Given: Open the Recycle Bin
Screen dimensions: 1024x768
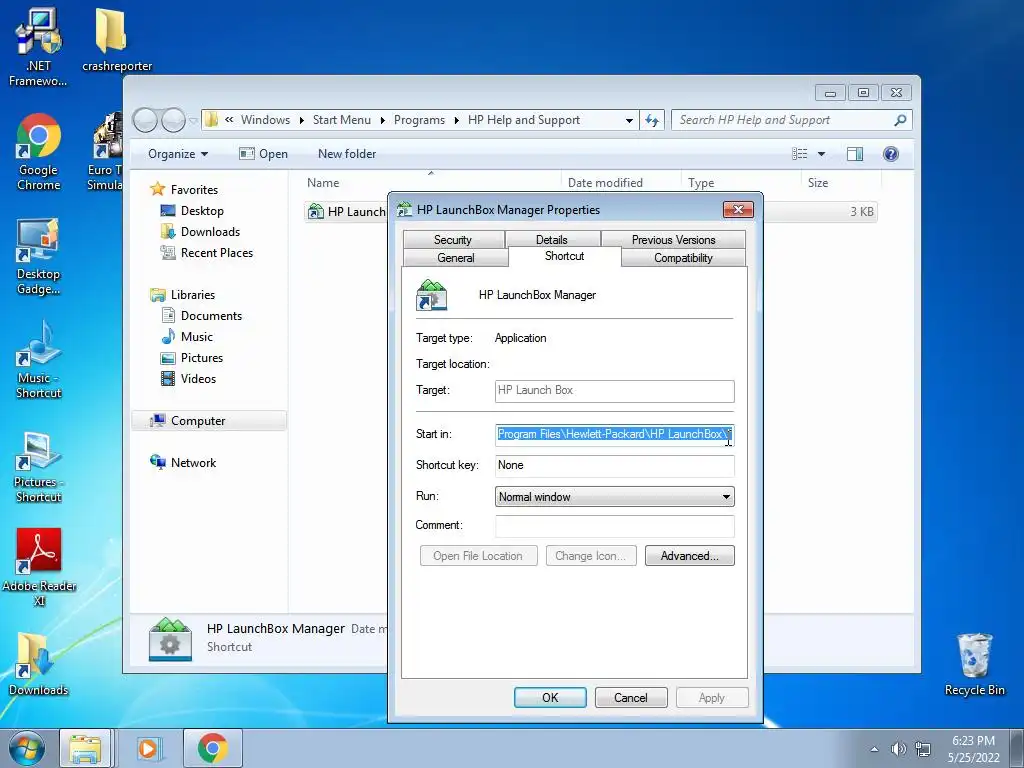Looking at the screenshot, I should click(974, 665).
